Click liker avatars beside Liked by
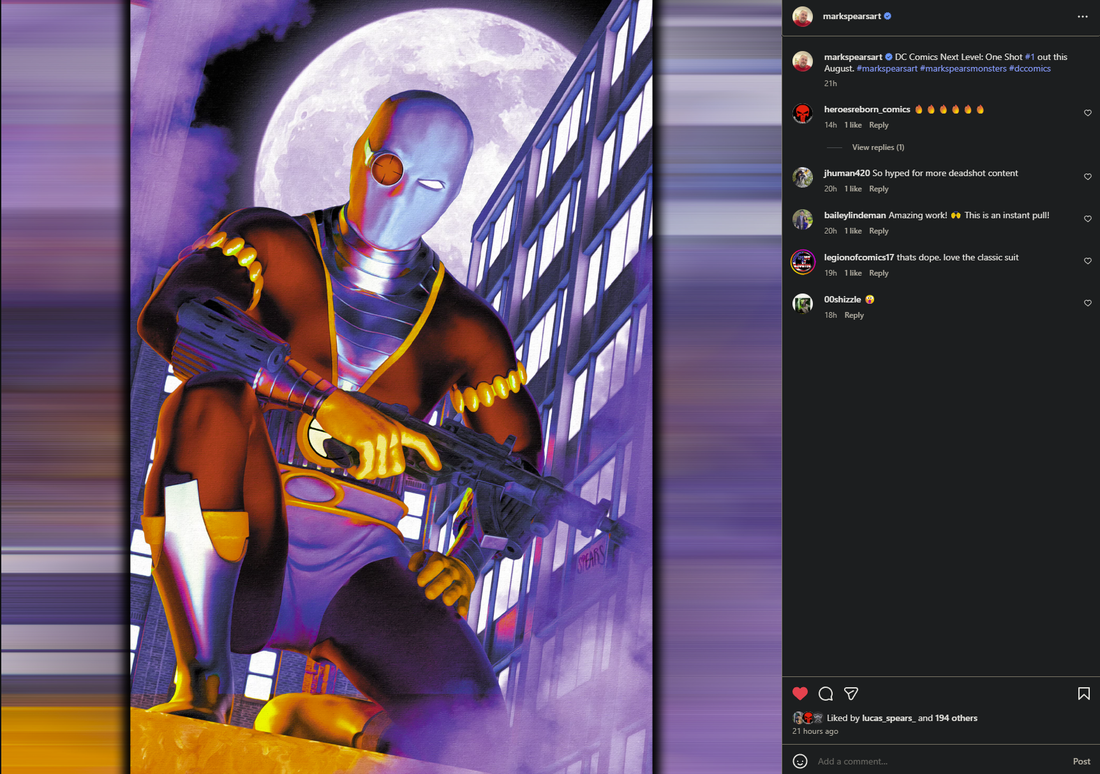 coord(807,718)
